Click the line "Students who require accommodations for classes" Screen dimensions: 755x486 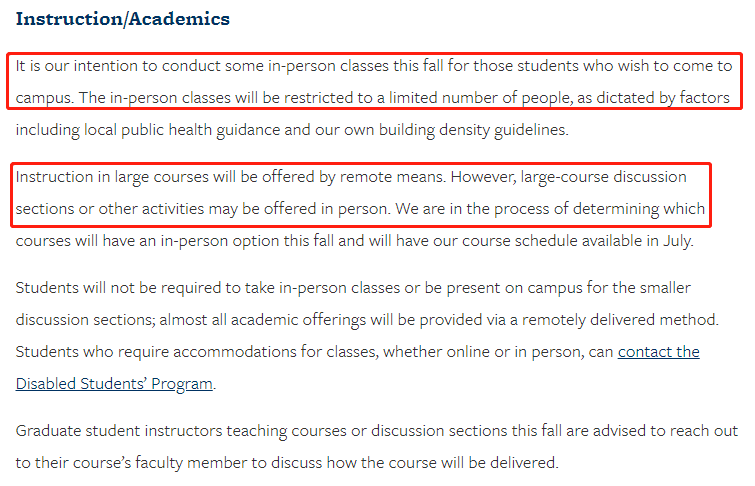tap(357, 352)
